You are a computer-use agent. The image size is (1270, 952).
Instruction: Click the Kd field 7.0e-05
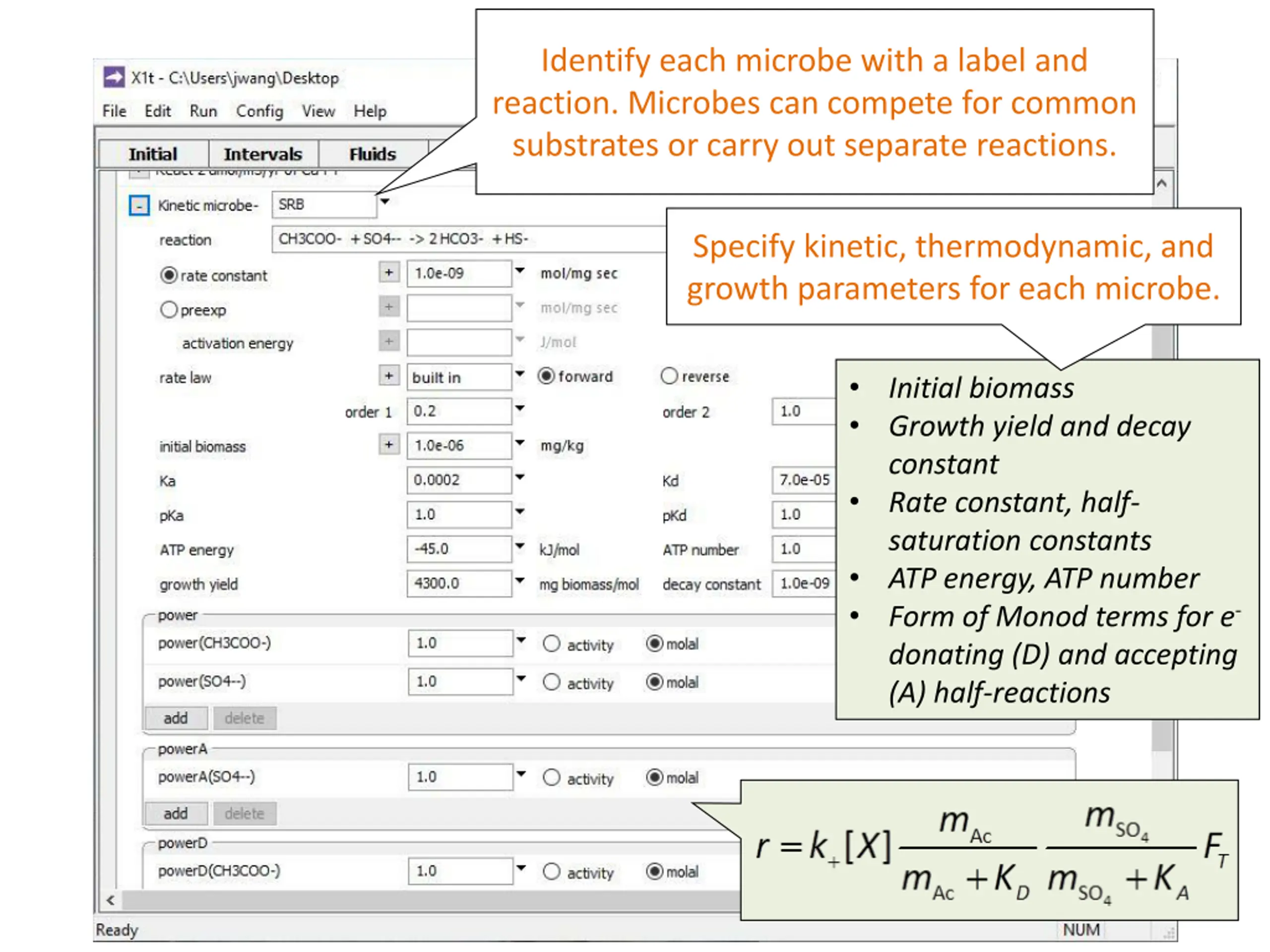click(x=804, y=480)
